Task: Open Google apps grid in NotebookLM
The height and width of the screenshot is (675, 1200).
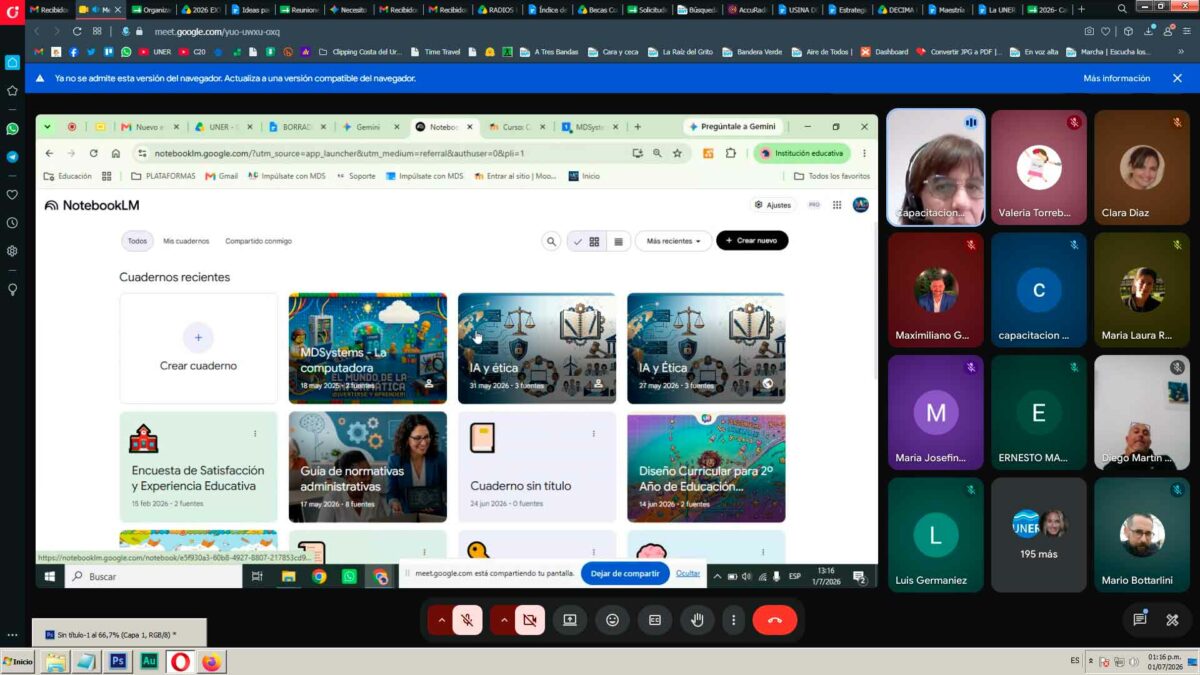Action: (837, 205)
